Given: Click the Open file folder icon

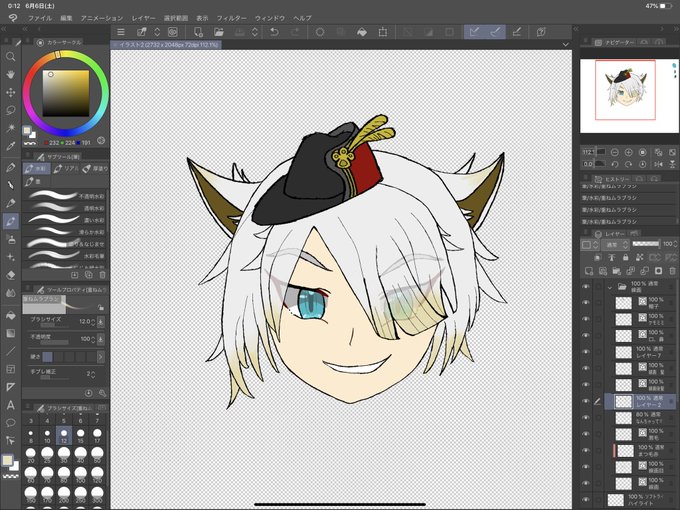Looking at the screenshot, I should point(219,32).
